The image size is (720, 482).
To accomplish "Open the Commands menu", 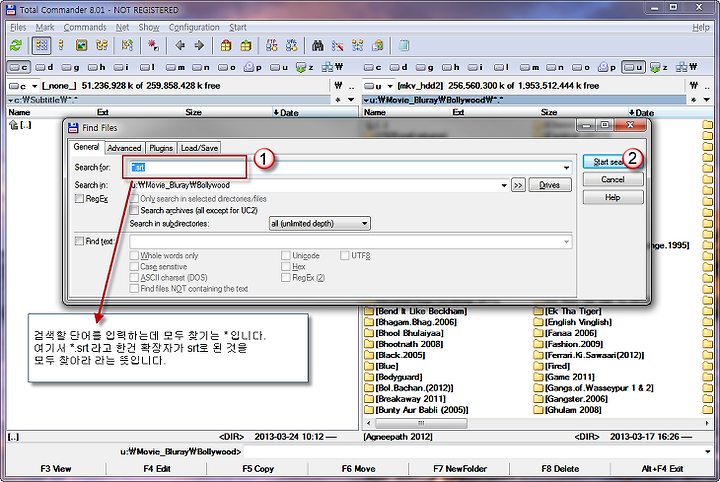I will (84, 28).
